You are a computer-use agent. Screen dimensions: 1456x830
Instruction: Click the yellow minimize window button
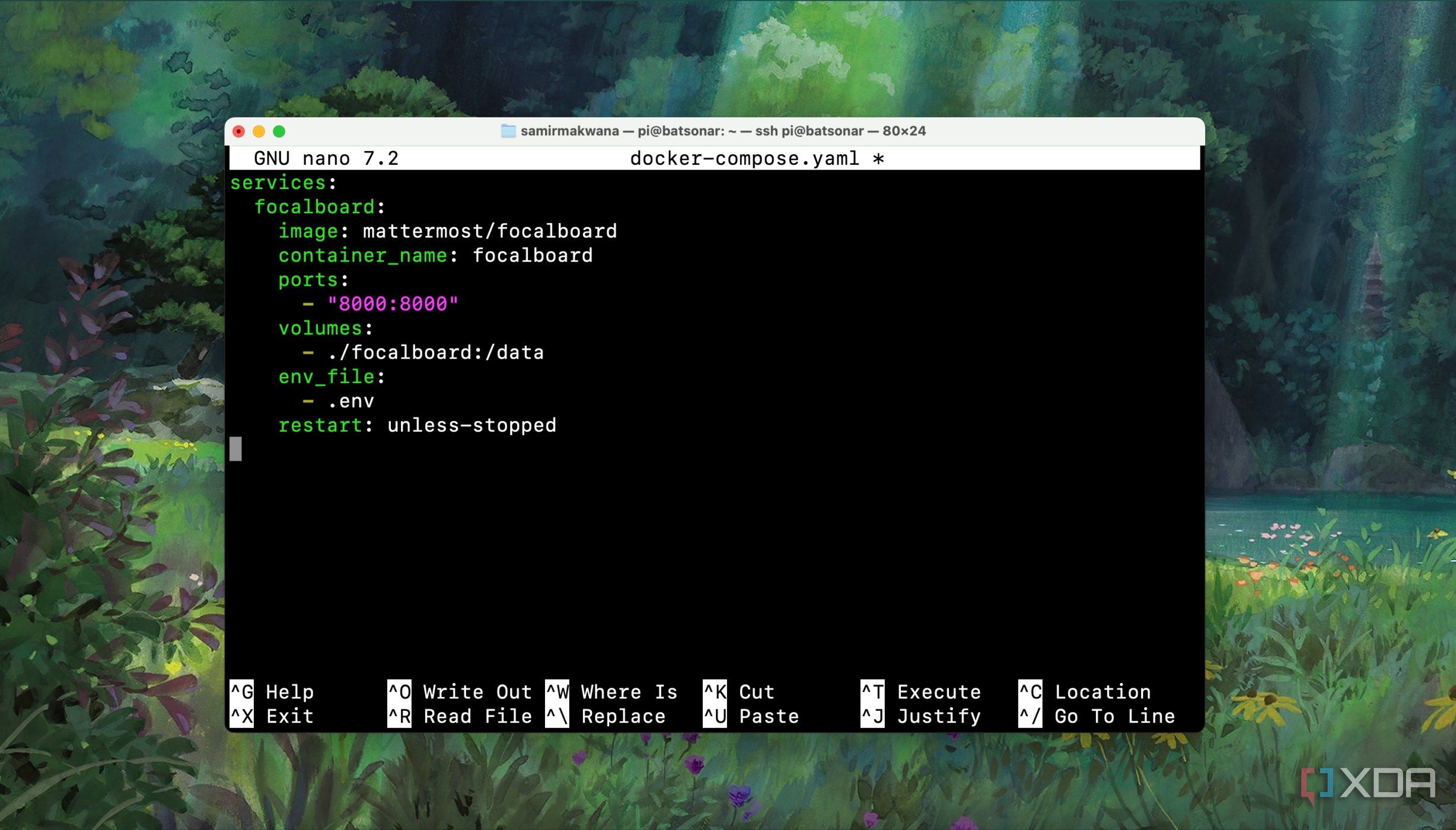click(259, 131)
